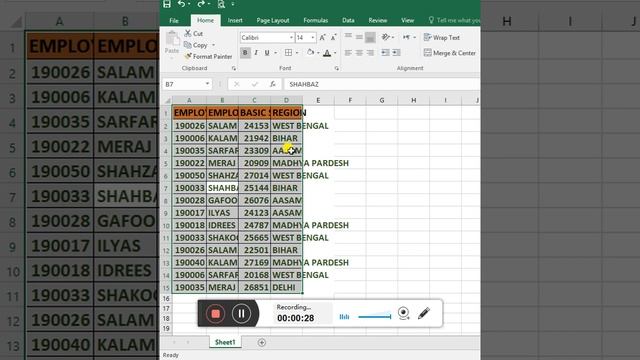
Task: Center text horizontally in Alignment group
Action: pos(359,53)
